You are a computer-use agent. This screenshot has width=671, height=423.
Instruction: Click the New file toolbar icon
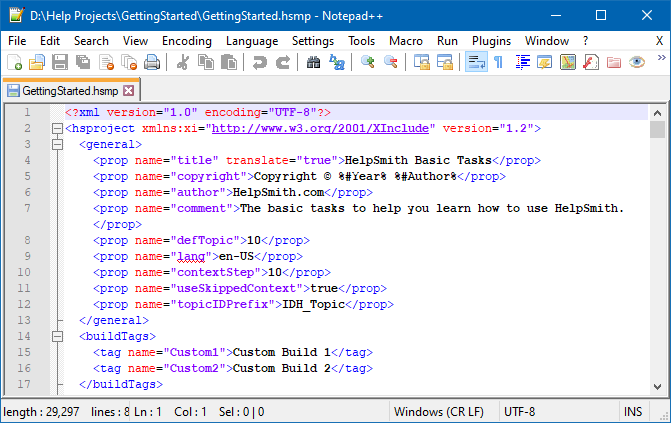pos(14,62)
